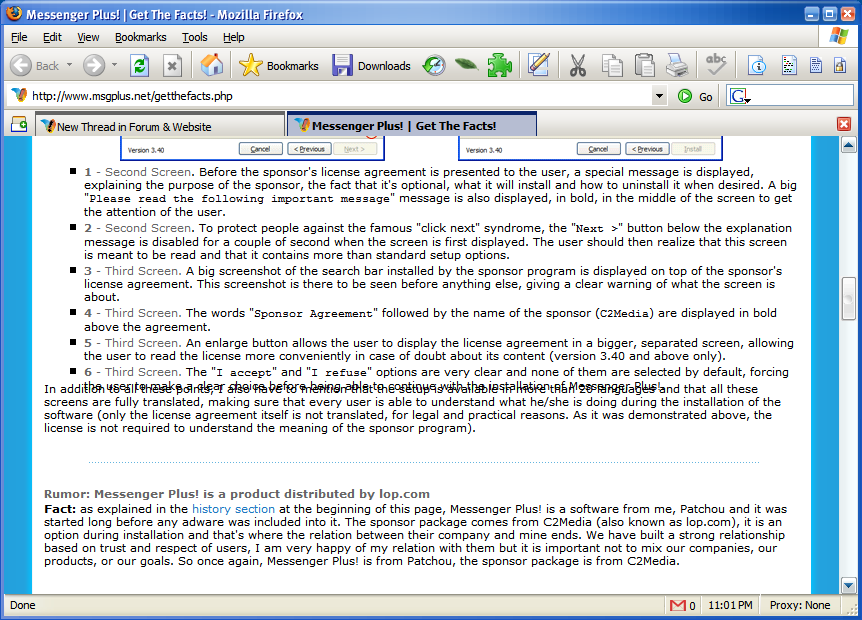Image resolution: width=862 pixels, height=620 pixels.
Task: Follow the "history section" link
Action: coord(233,509)
